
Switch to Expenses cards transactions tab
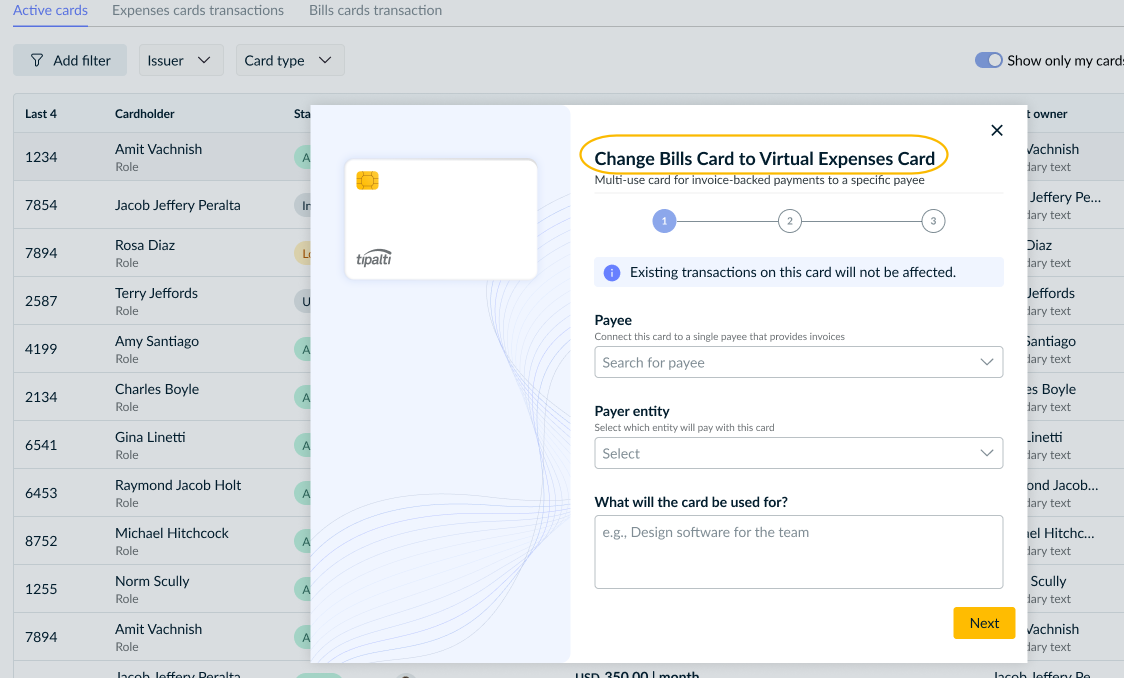198,11
